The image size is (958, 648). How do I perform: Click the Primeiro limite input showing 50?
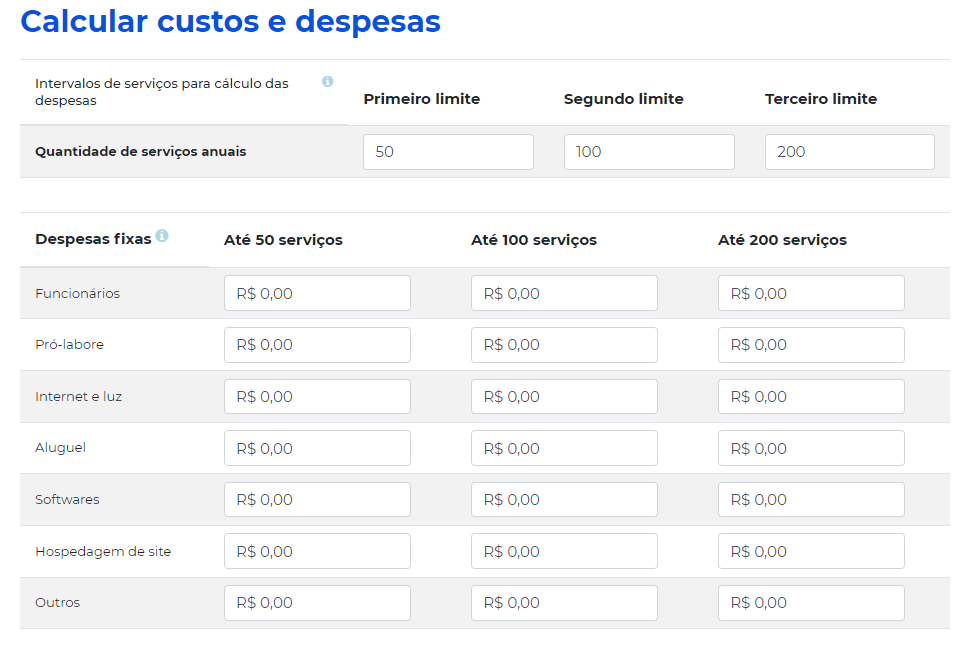coord(447,151)
